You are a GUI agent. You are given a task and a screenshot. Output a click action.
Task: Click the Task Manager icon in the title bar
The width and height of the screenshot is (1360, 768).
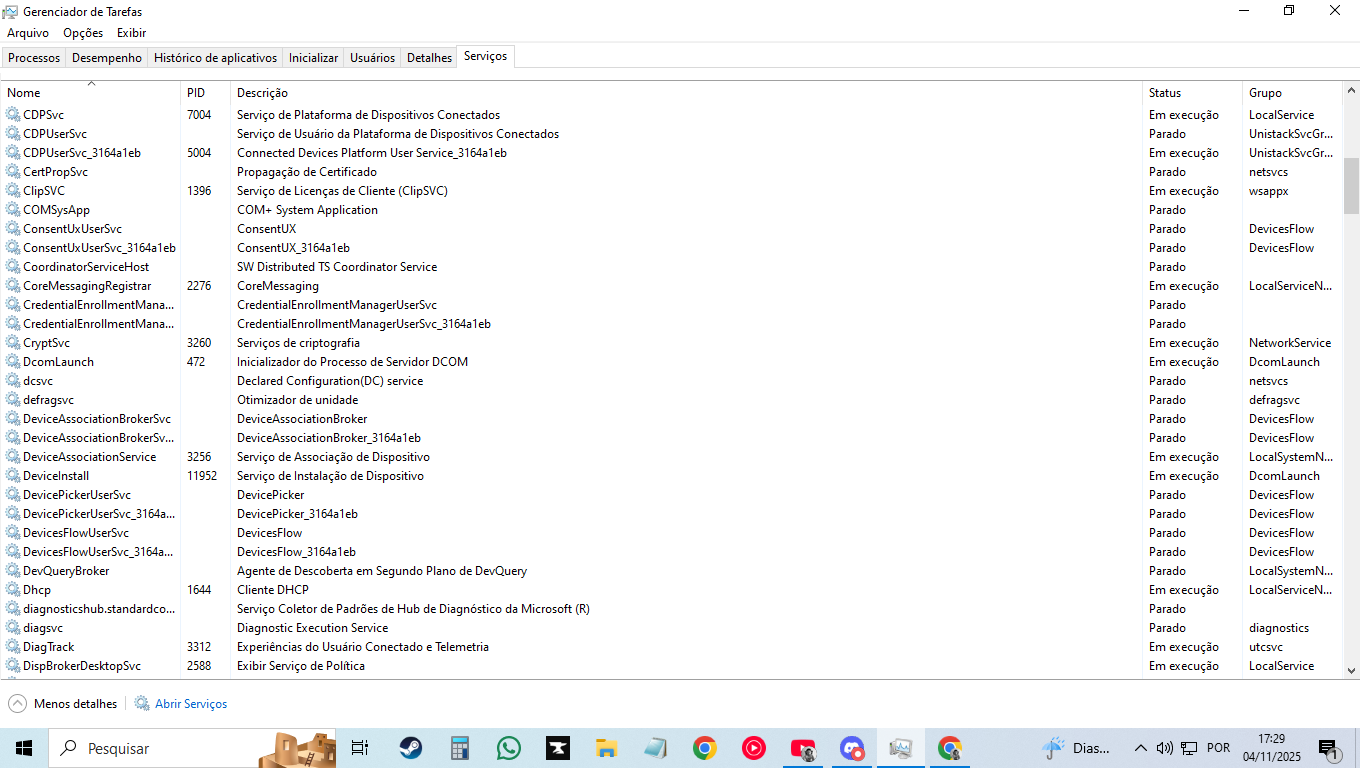(10, 12)
